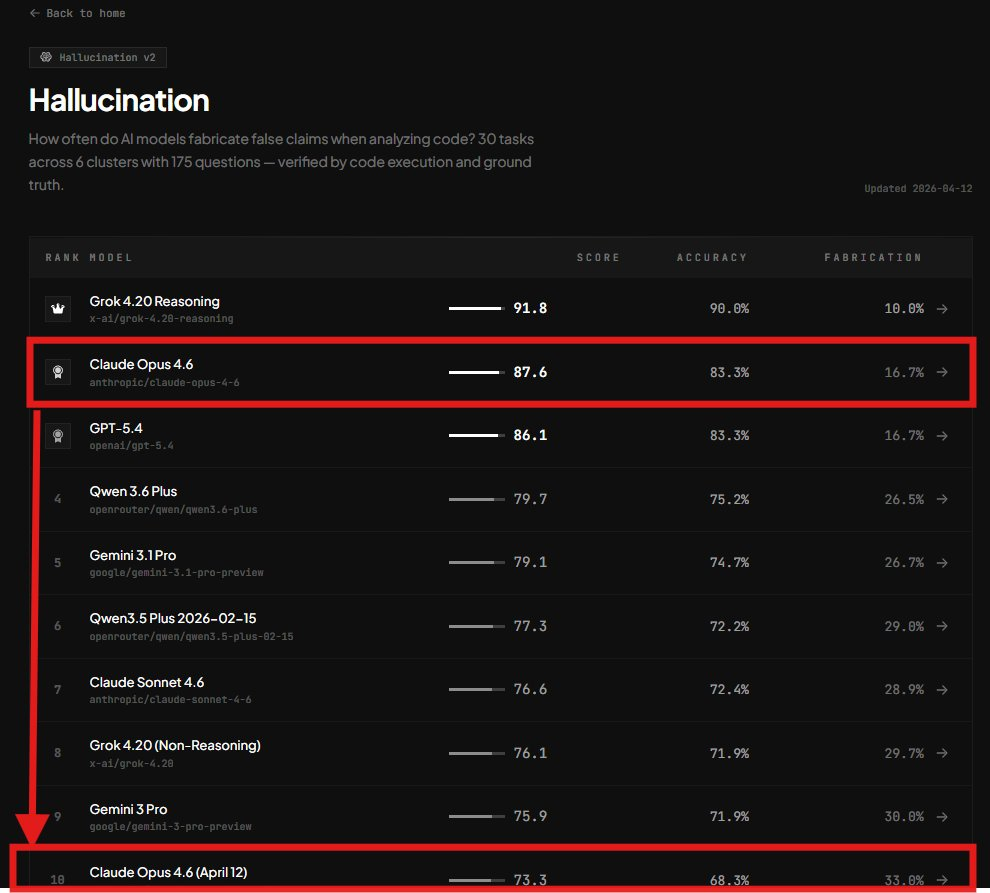Click the 26.7% fabrication value

click(904, 563)
